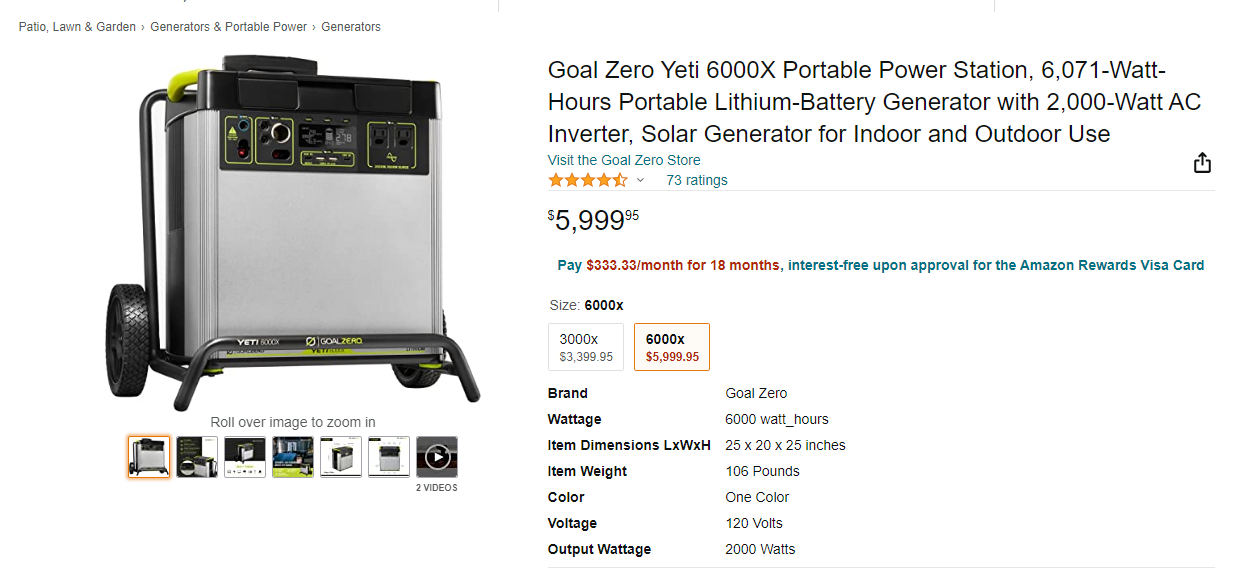Open Generators & Portable Power breadcrumb
This screenshot has height=568, width=1238.
229,27
